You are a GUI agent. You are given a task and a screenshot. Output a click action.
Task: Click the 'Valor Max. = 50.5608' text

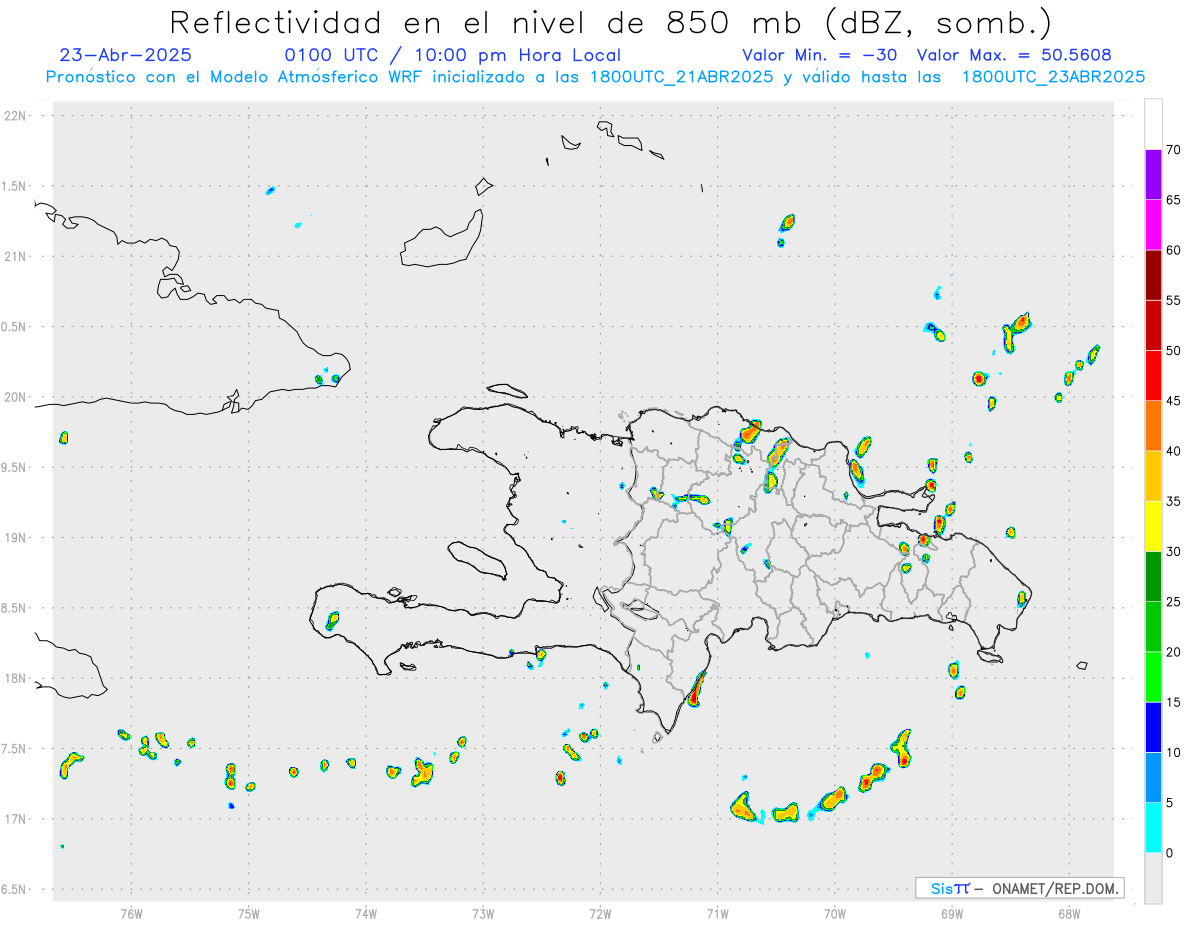click(x=1013, y=55)
